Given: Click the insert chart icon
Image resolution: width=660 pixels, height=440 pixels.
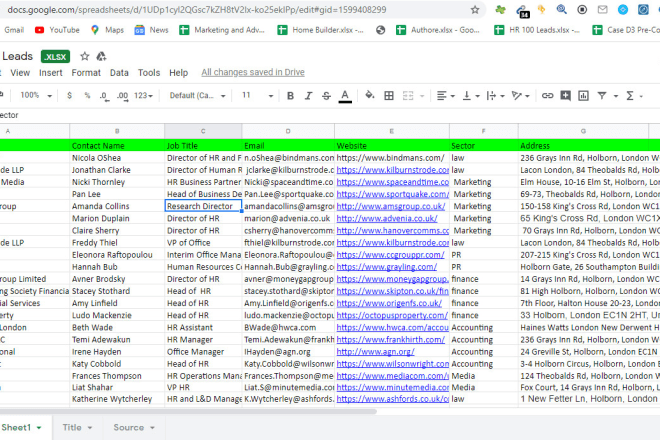Looking at the screenshot, I should pos(583,96).
